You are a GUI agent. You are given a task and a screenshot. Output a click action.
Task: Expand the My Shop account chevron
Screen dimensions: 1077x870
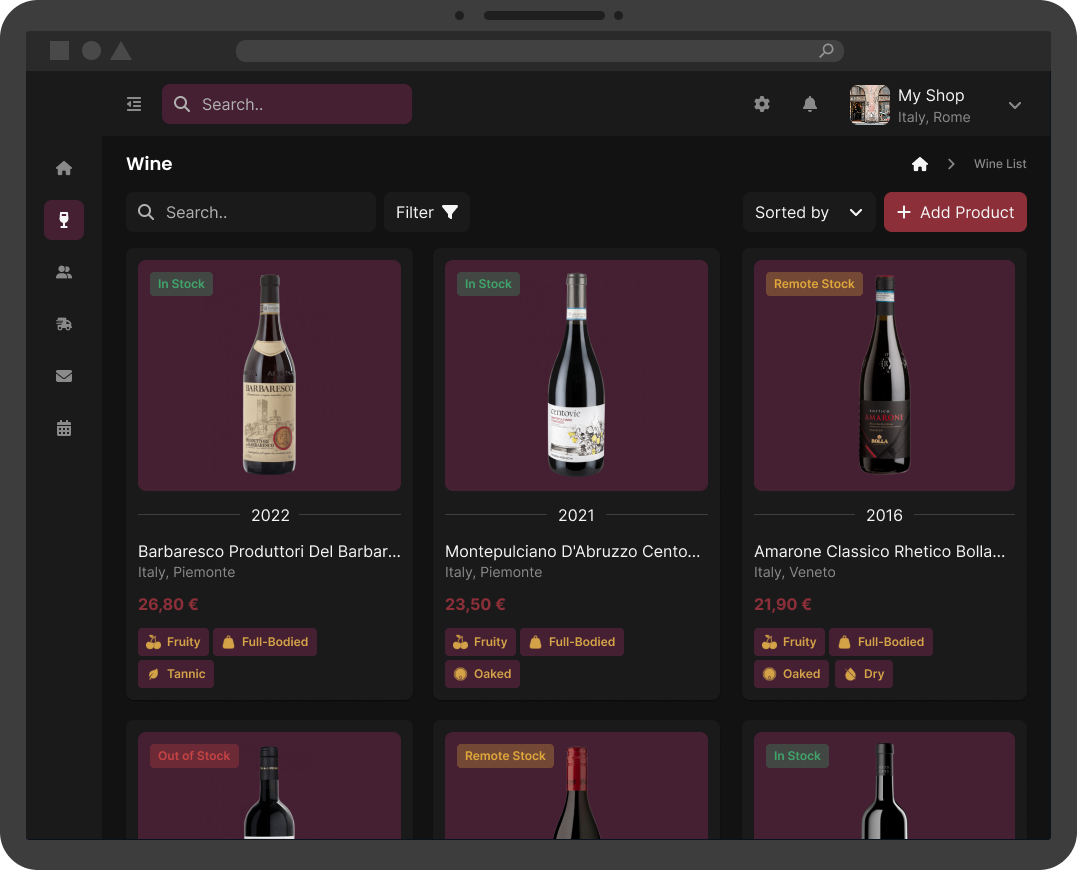pyautogui.click(x=1014, y=105)
